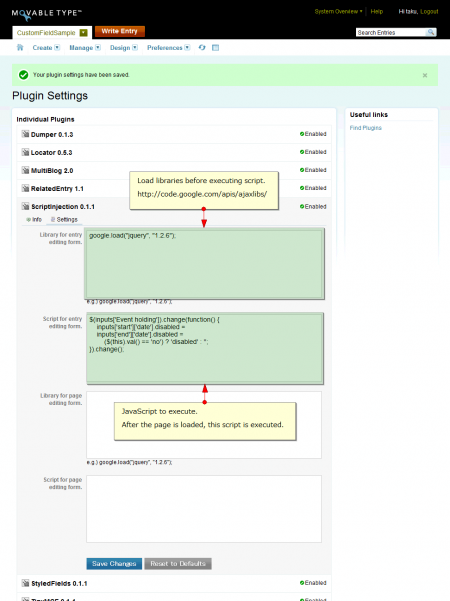Click the Enabled status of RelatedEntry plugin
Screen dimensions: 450x601
click(313, 188)
